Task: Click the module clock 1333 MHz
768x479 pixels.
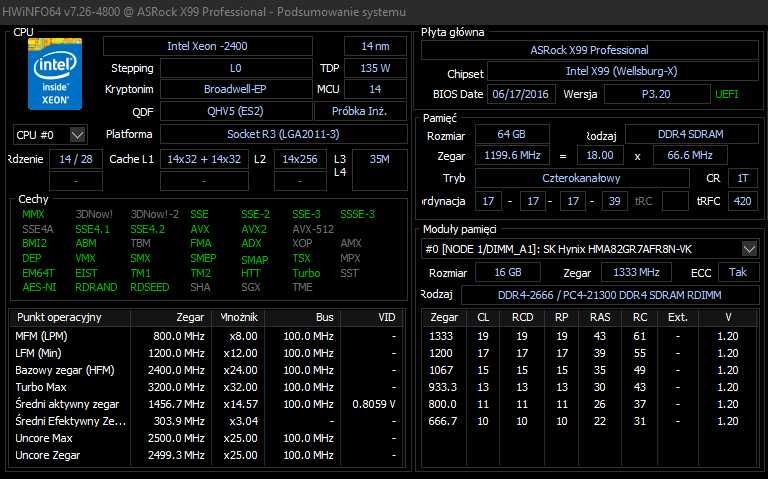Action: pos(636,272)
